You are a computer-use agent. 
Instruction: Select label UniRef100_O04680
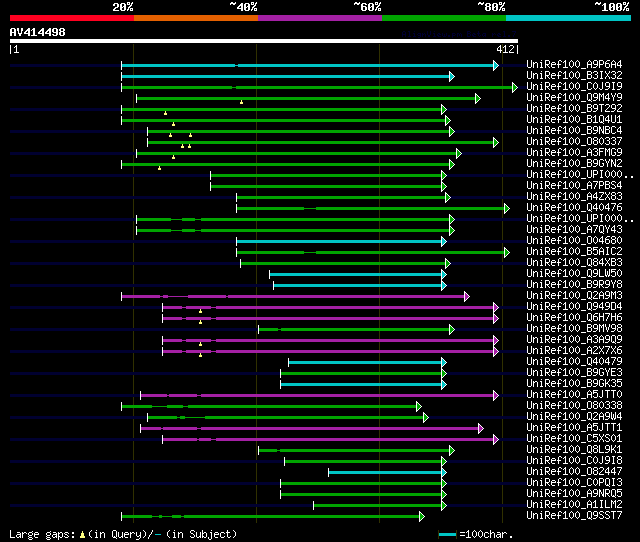pyautogui.click(x=574, y=241)
